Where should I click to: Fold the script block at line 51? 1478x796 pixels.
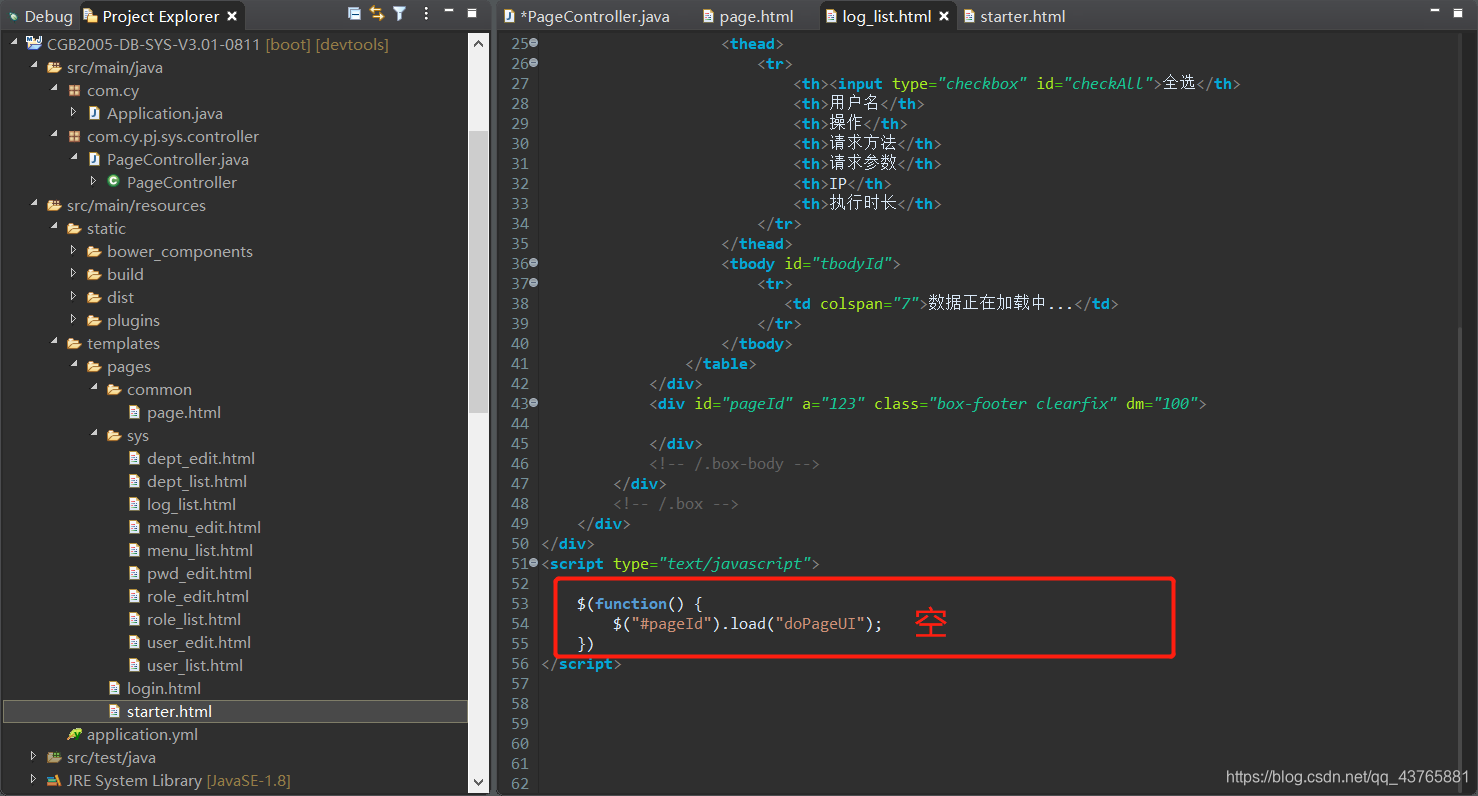[533, 563]
